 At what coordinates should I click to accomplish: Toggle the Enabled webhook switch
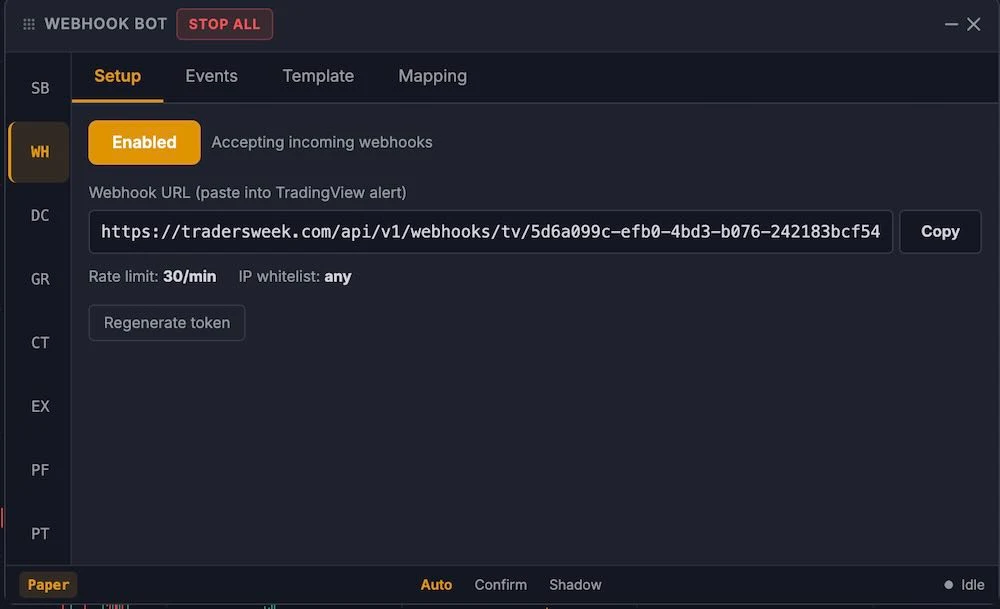click(x=144, y=142)
